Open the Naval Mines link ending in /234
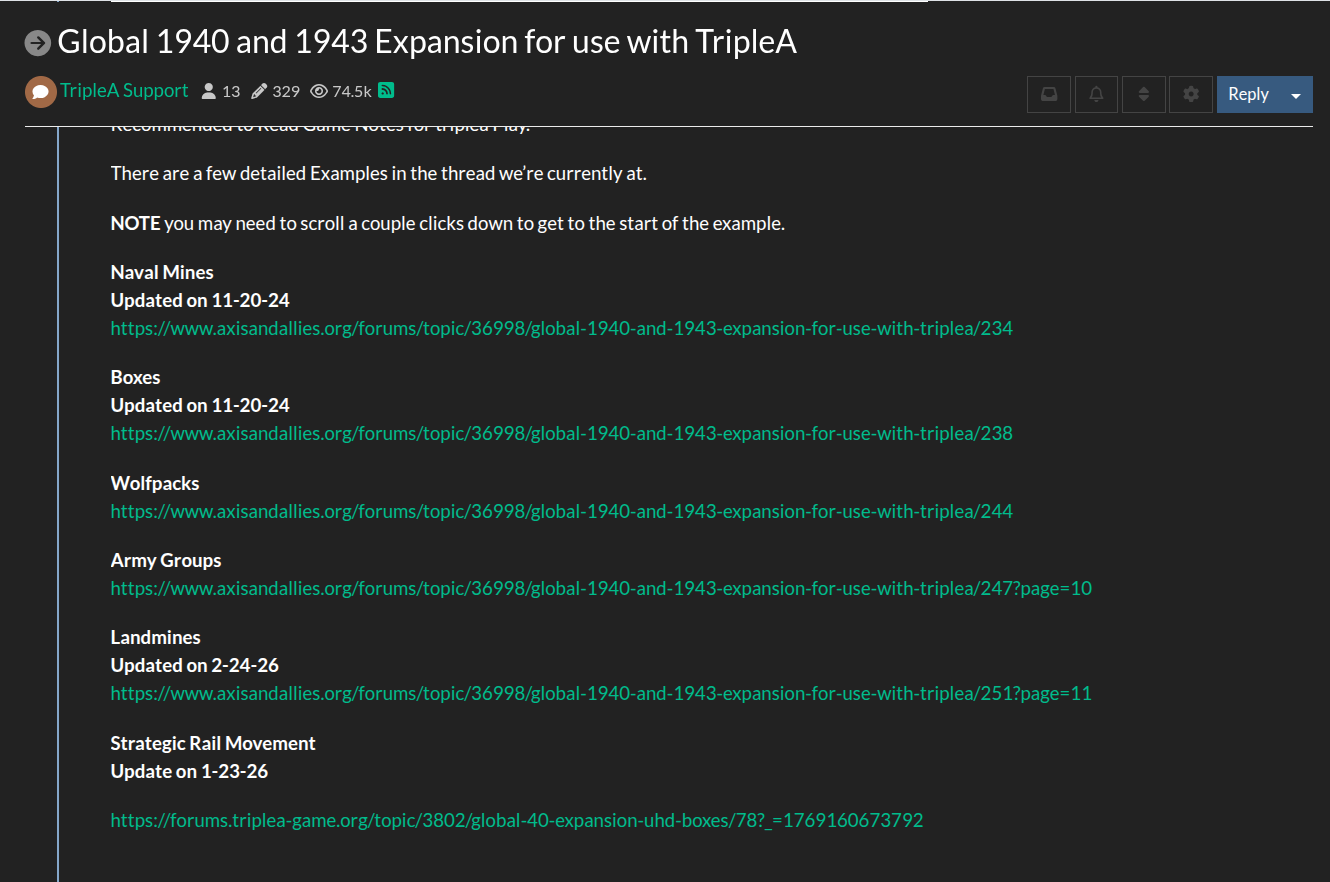Viewport: 1330px width, 882px height. point(562,328)
